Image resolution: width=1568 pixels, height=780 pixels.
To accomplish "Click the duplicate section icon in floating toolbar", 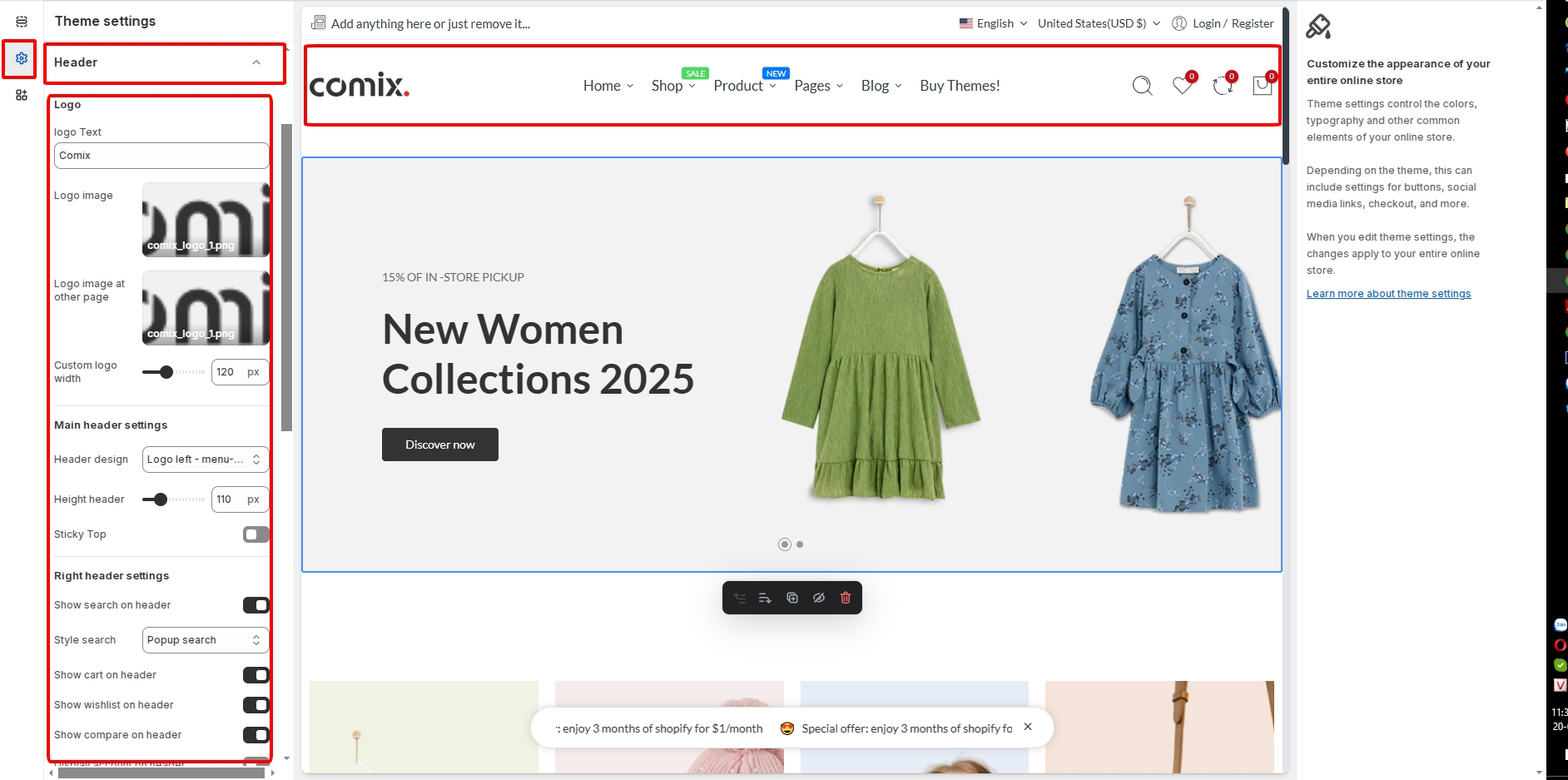I will click(x=792, y=598).
